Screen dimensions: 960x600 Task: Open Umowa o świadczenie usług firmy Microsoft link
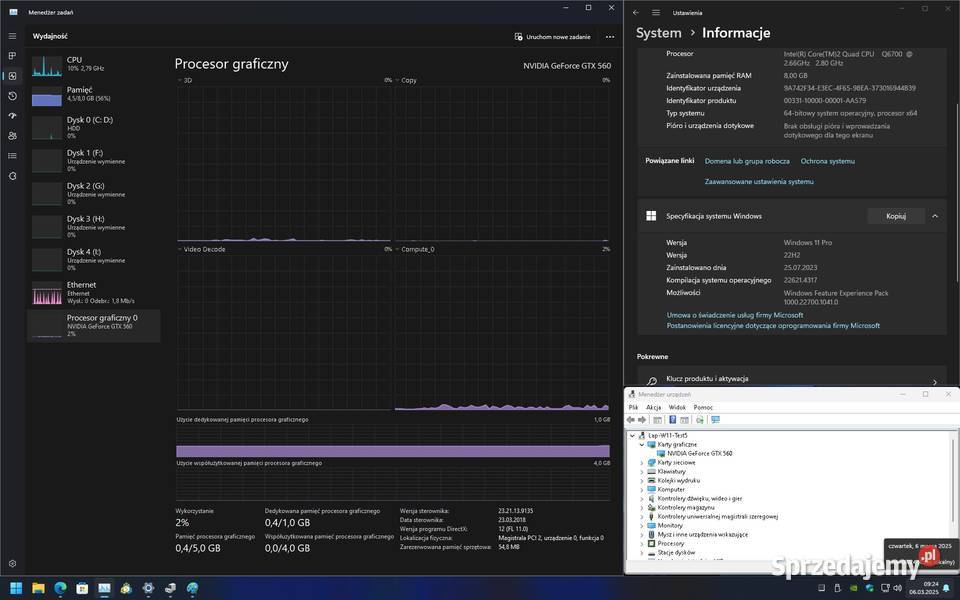pyautogui.click(x=735, y=315)
